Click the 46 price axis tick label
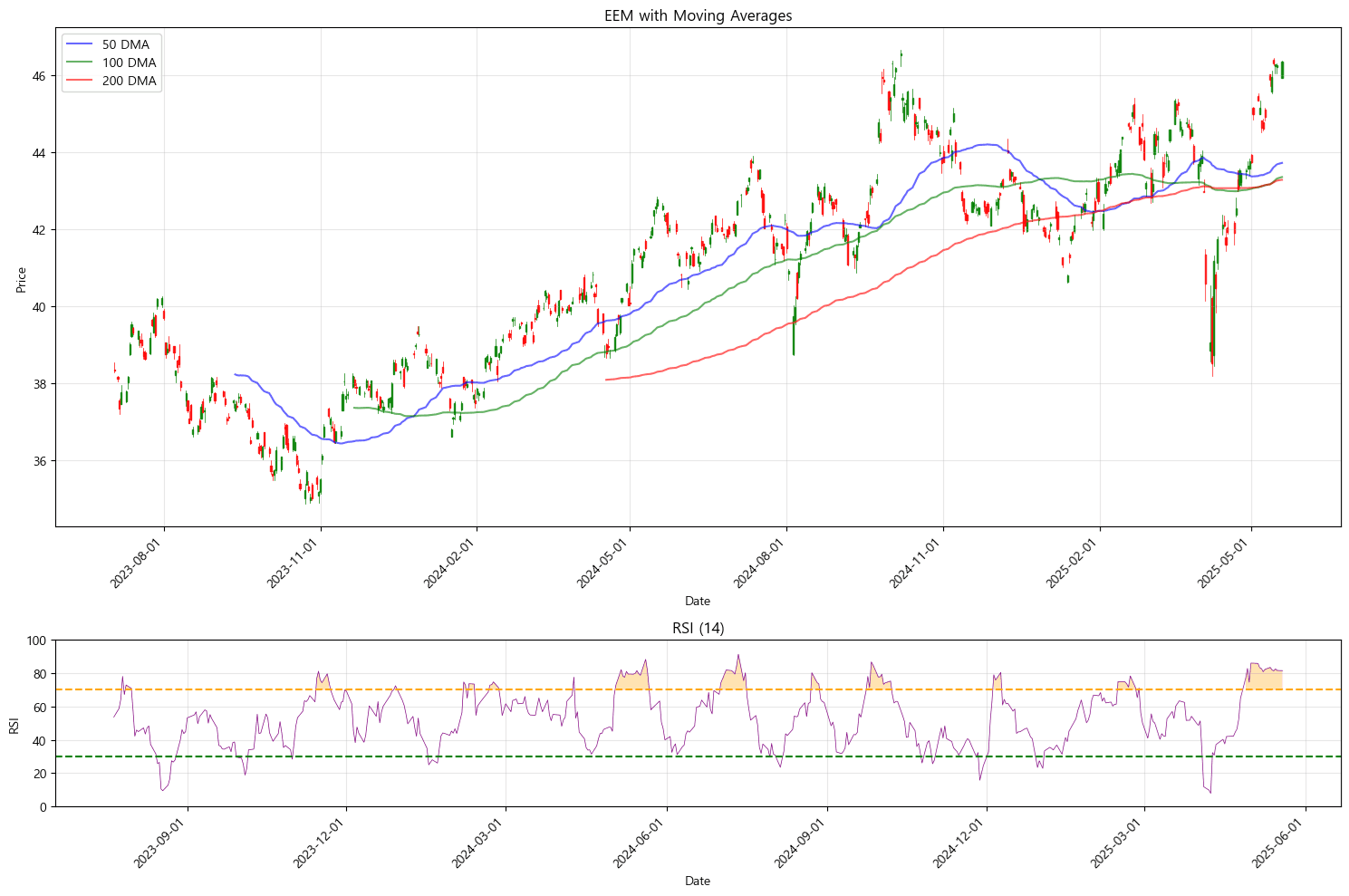 (x=41, y=76)
